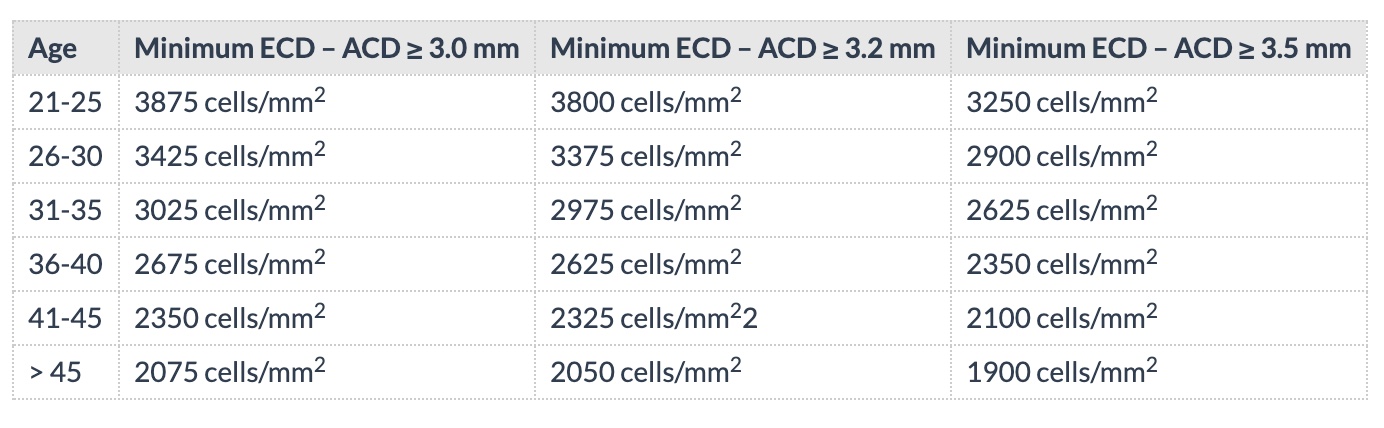Select the 26-30 age cell
1384x428 pixels.
tap(65, 156)
